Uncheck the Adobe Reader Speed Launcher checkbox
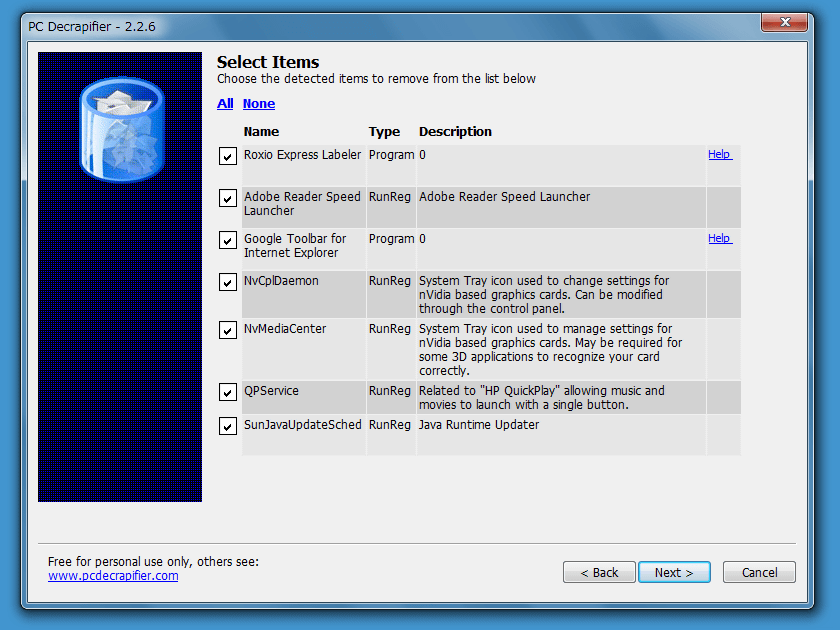This screenshot has height=630, width=840. pyautogui.click(x=228, y=198)
